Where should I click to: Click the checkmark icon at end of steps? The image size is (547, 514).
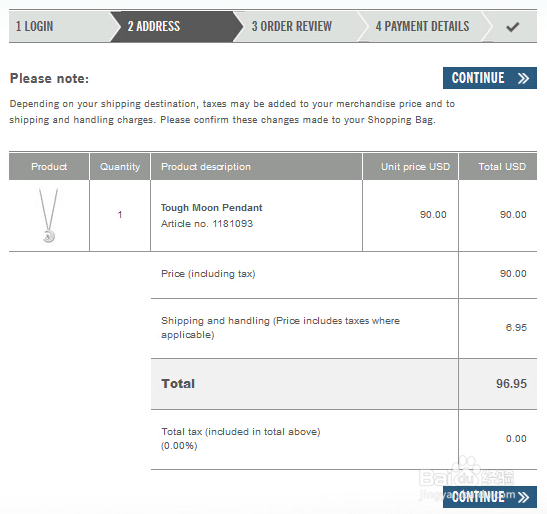512,27
